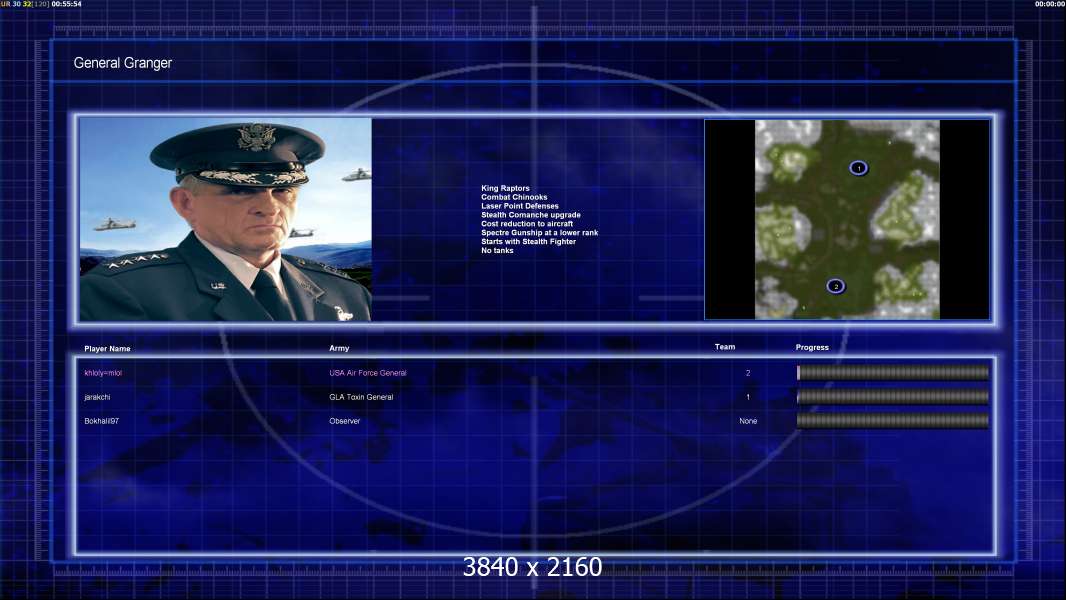Click the Progress column header
1066x600 pixels.
tap(812, 347)
